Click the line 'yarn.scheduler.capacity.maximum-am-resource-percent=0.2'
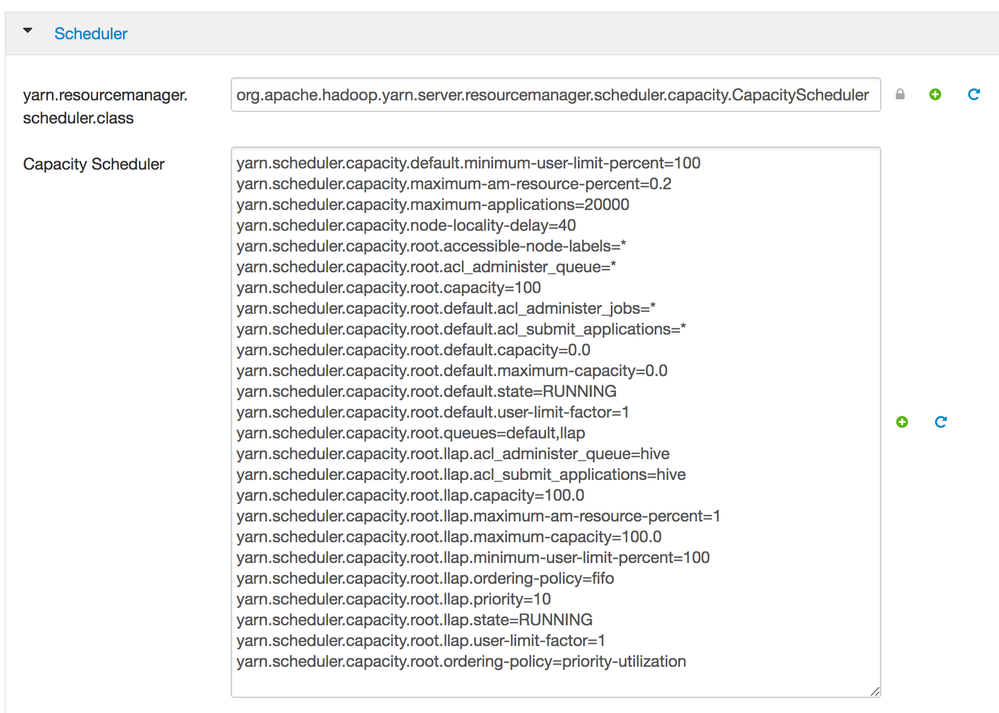 tap(454, 184)
